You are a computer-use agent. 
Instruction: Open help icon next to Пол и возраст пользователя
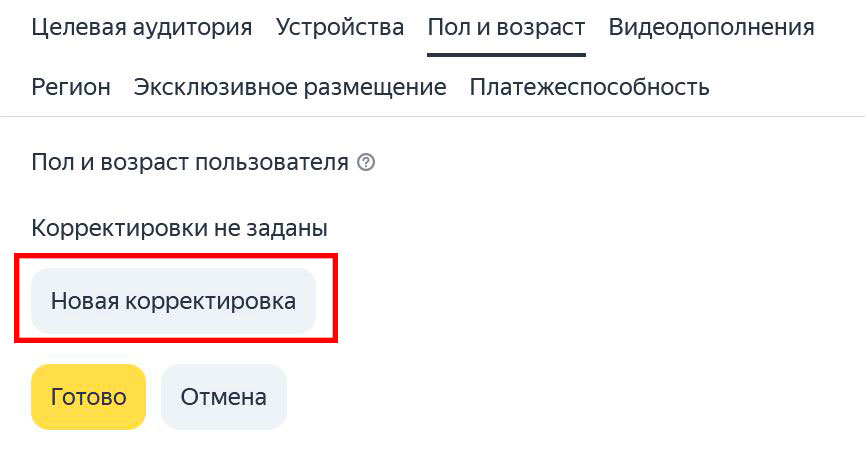click(x=366, y=163)
